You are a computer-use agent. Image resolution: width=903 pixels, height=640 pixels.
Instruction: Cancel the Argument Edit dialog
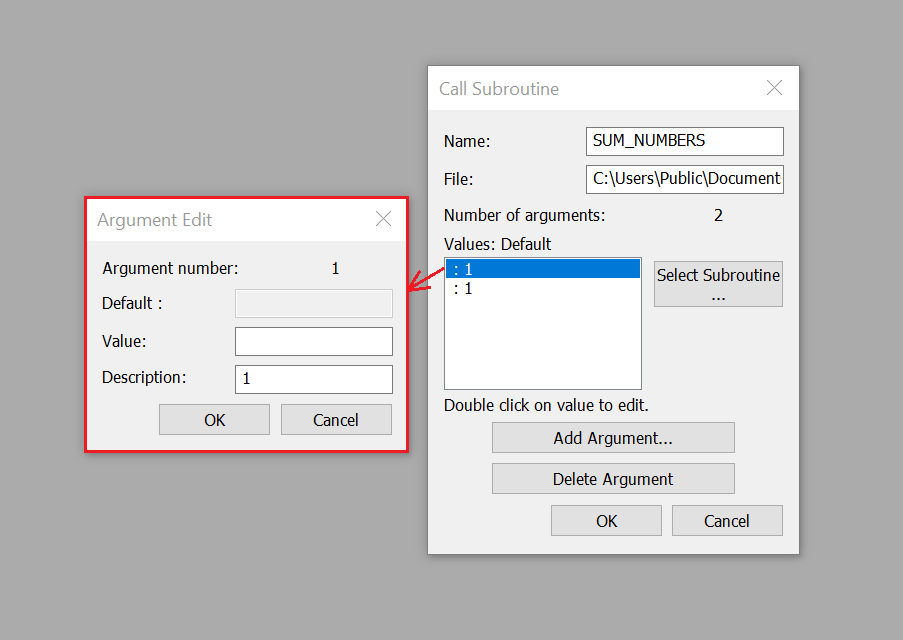(x=336, y=420)
